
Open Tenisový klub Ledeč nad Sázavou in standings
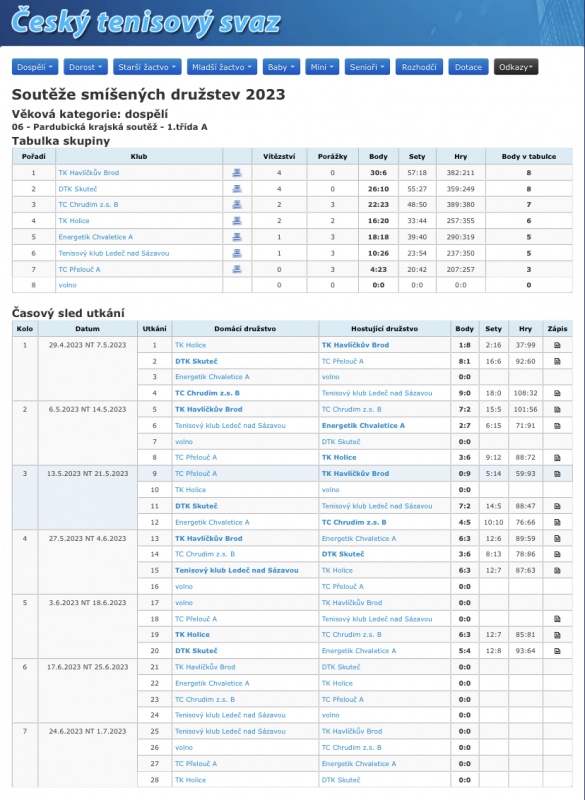tap(114, 253)
